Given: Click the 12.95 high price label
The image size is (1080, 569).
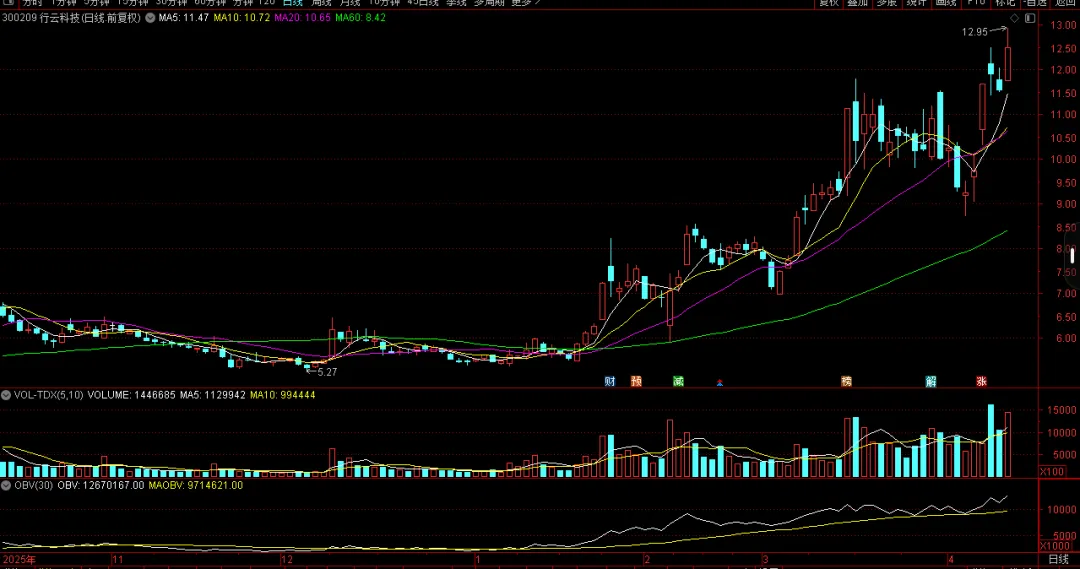Looking at the screenshot, I should coord(975,32).
